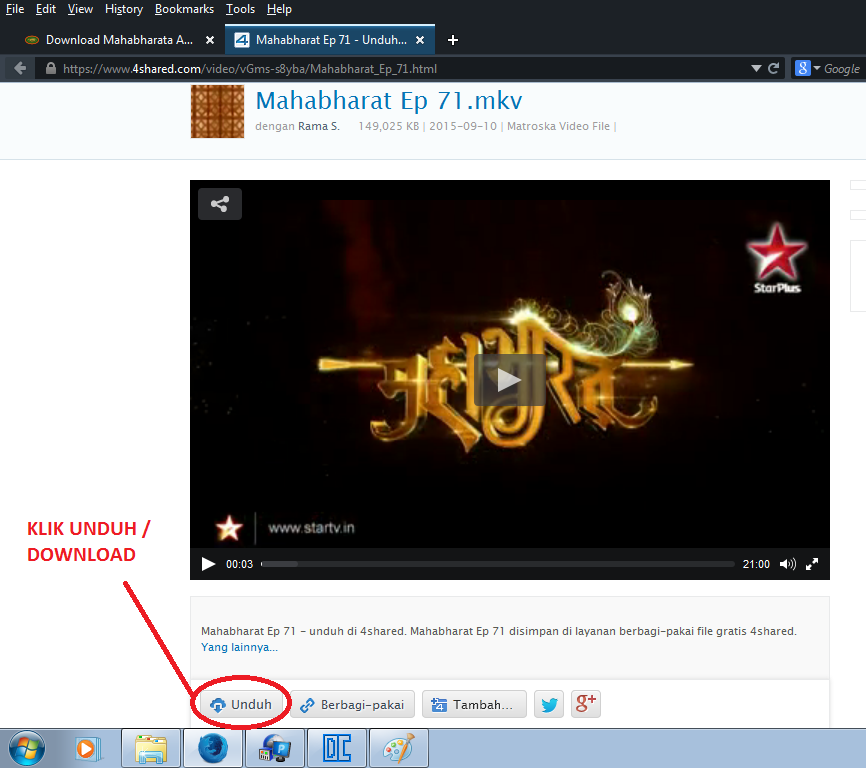Open the History menu
This screenshot has height=768, width=866.
tap(124, 9)
